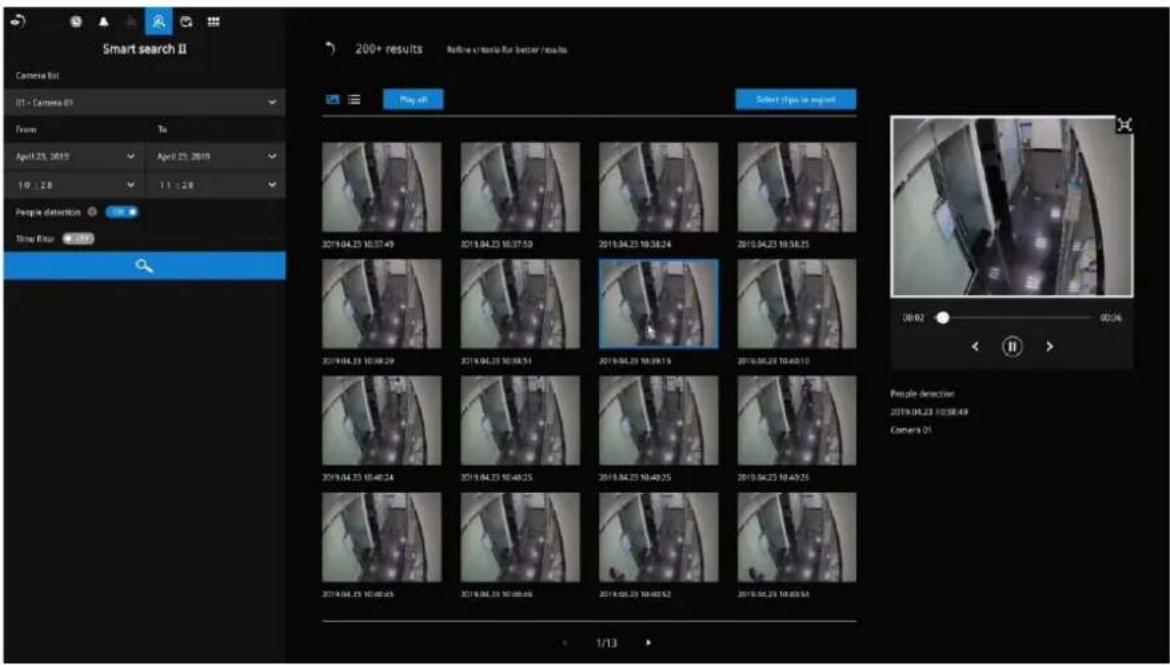The height and width of the screenshot is (665, 1170).
Task: Open thumbnail dated 10:38:25
Action: tap(797, 187)
